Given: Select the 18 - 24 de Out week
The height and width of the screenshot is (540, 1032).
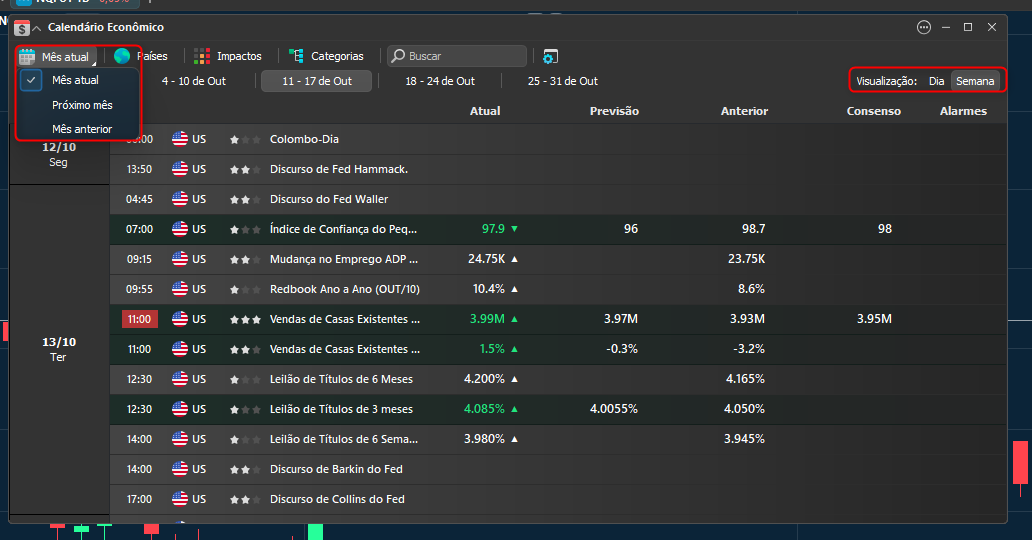Looking at the screenshot, I should point(440,81).
